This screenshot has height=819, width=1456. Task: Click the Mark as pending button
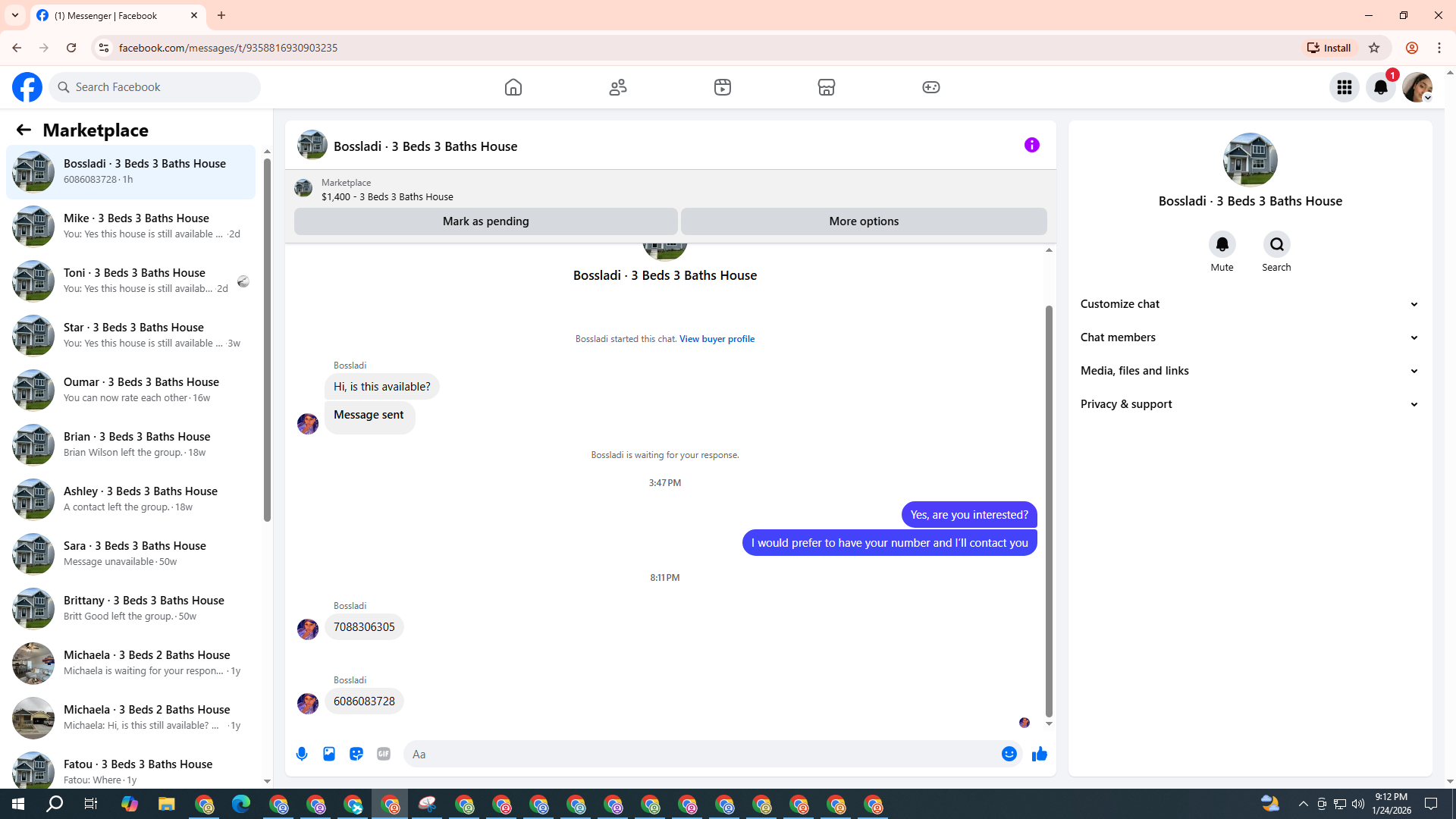485,221
